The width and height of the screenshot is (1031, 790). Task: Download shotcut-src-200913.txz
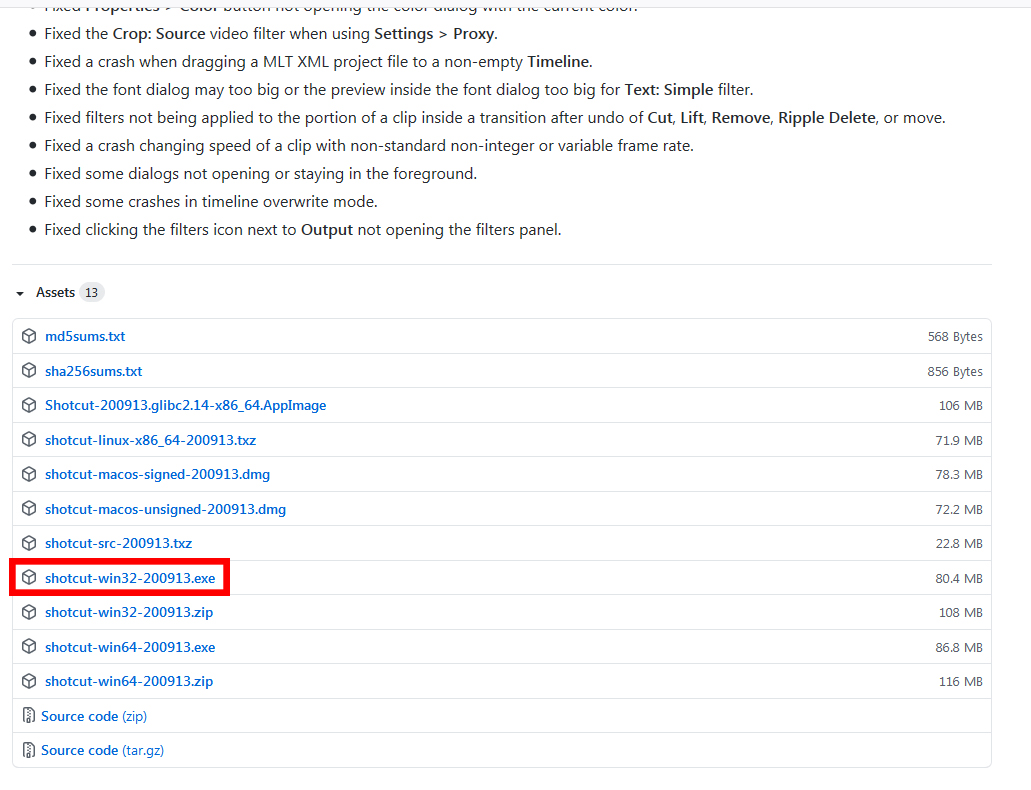[x=118, y=543]
